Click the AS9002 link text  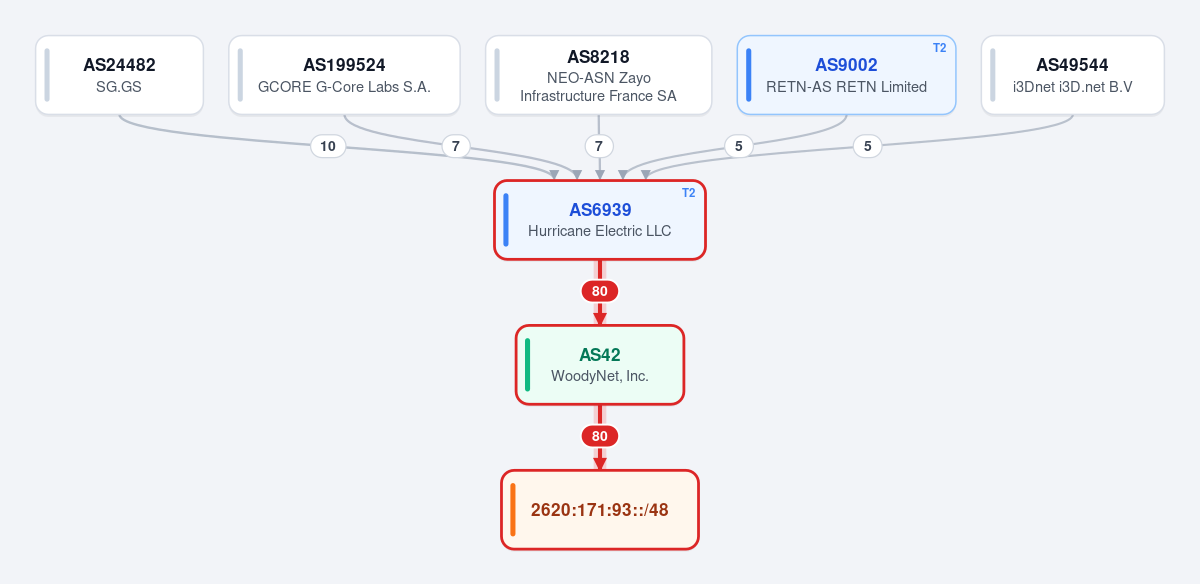pos(846,65)
